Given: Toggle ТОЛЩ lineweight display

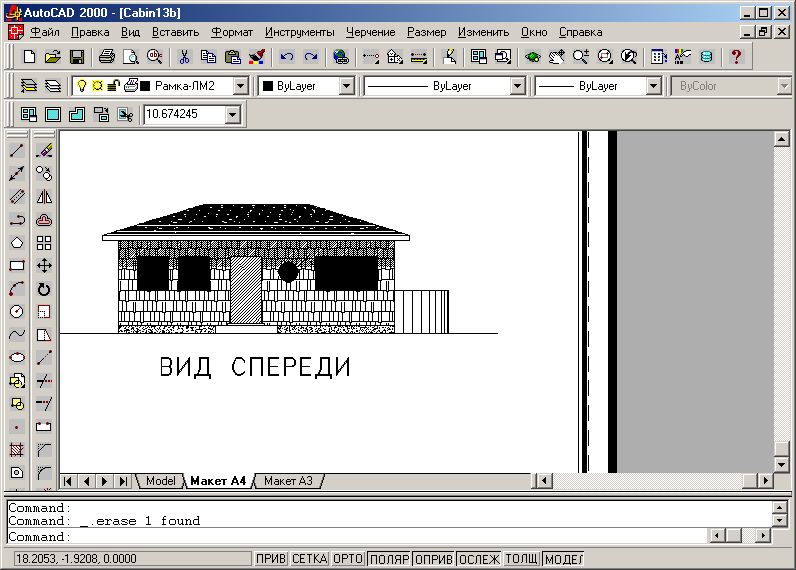Looking at the screenshot, I should (x=521, y=559).
